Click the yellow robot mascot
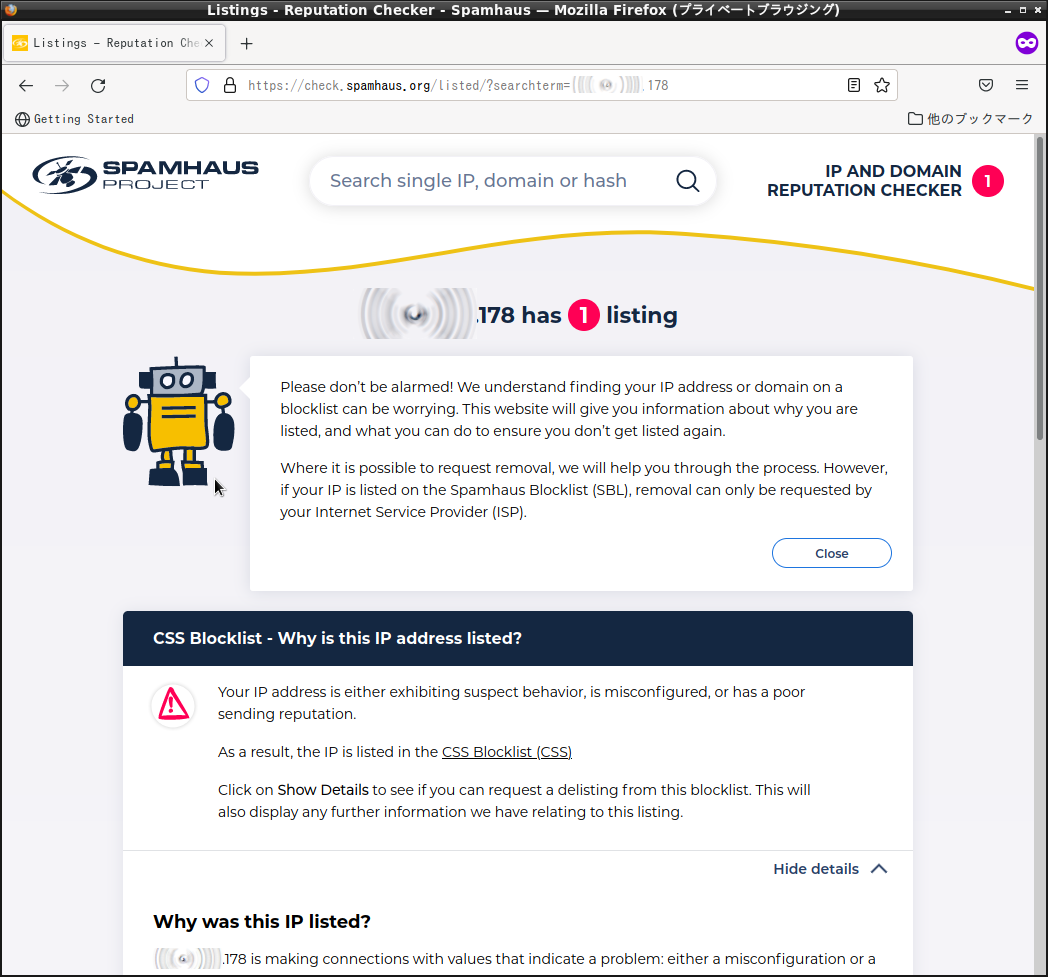The height and width of the screenshot is (977, 1048). pyautogui.click(x=178, y=421)
